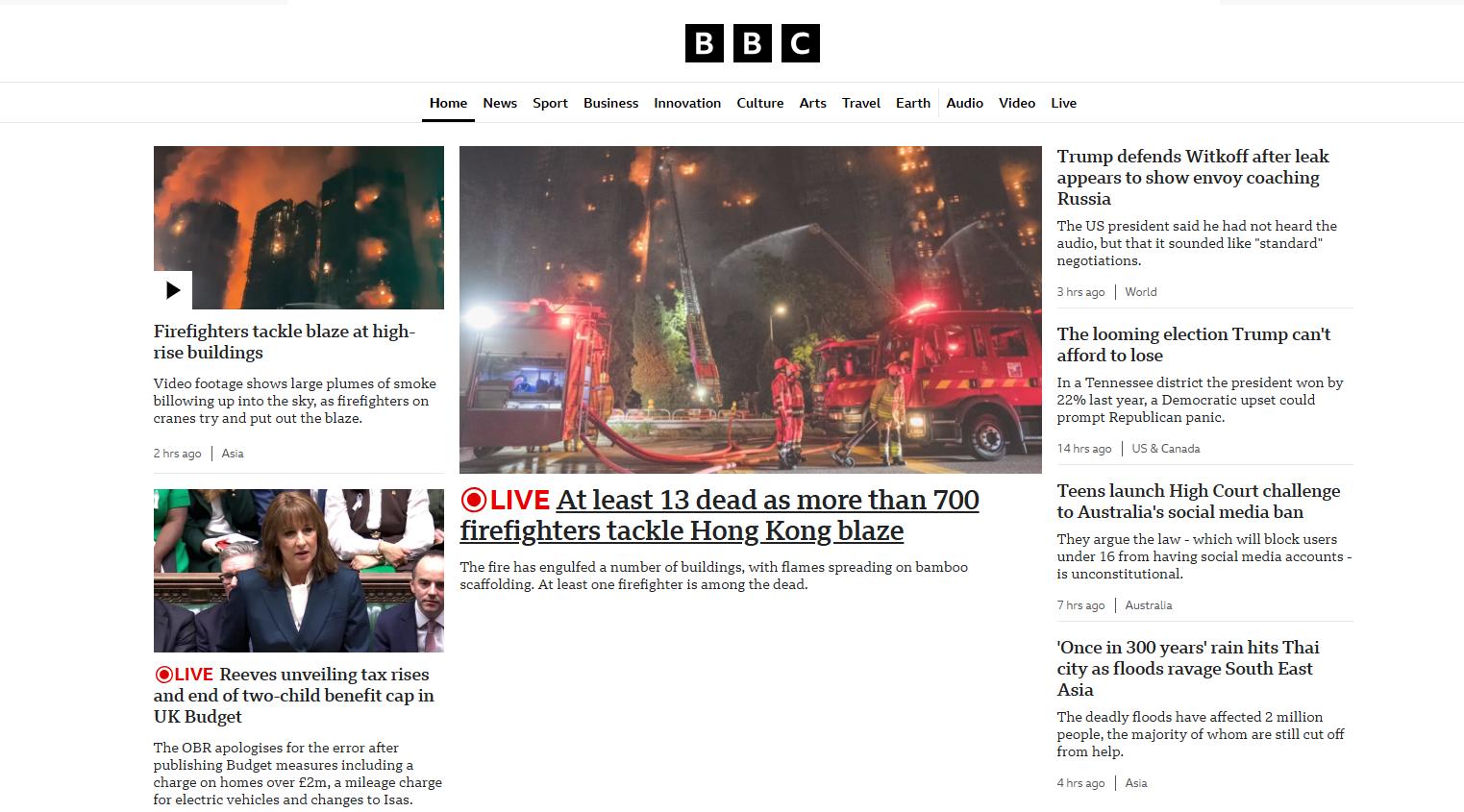This screenshot has height=812, width=1464.
Task: Click the 'In a Tennessee district' summary text
Action: tap(1201, 400)
